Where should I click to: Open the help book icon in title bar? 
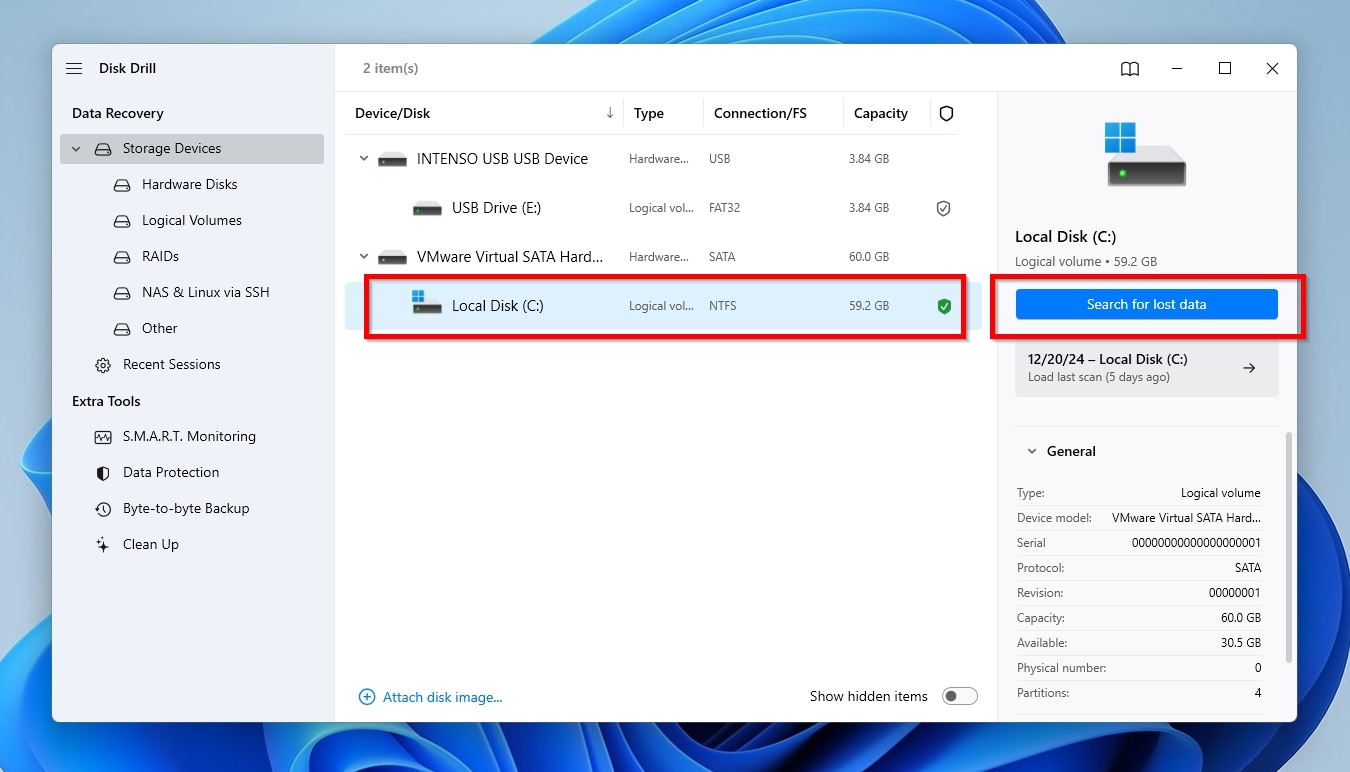tap(1129, 68)
